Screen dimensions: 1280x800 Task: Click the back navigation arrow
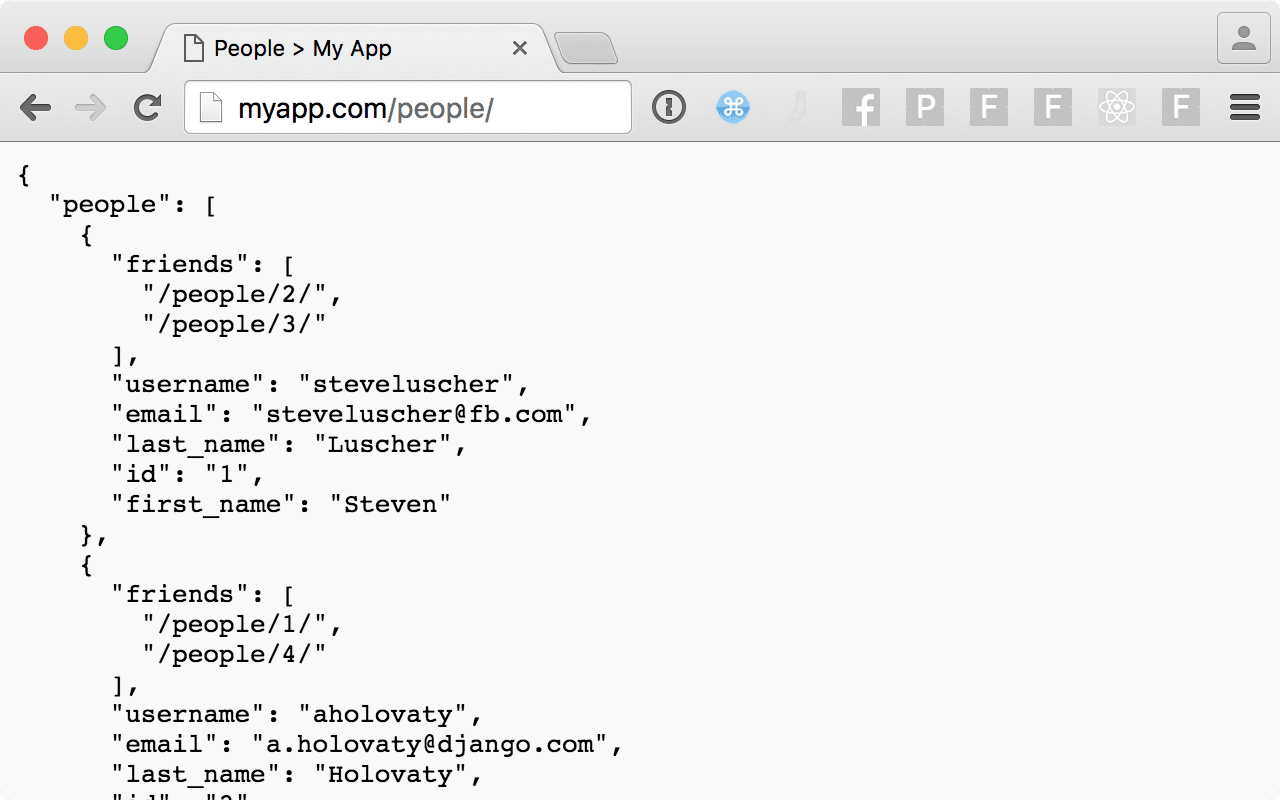tap(36, 107)
